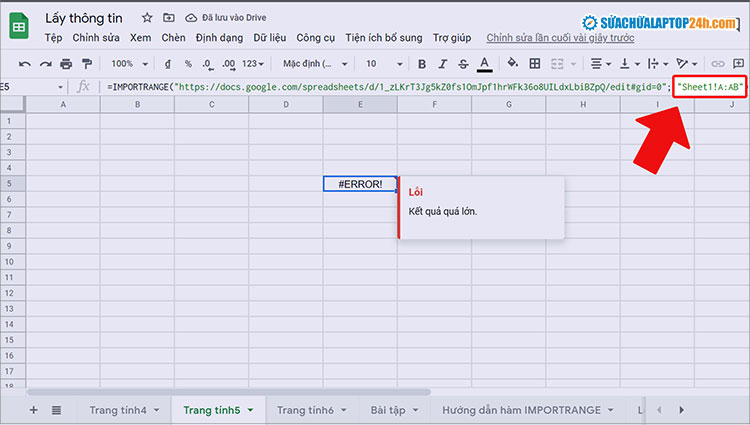Click the select-all corner box
Screen dimensions: 750x425
click(12, 104)
